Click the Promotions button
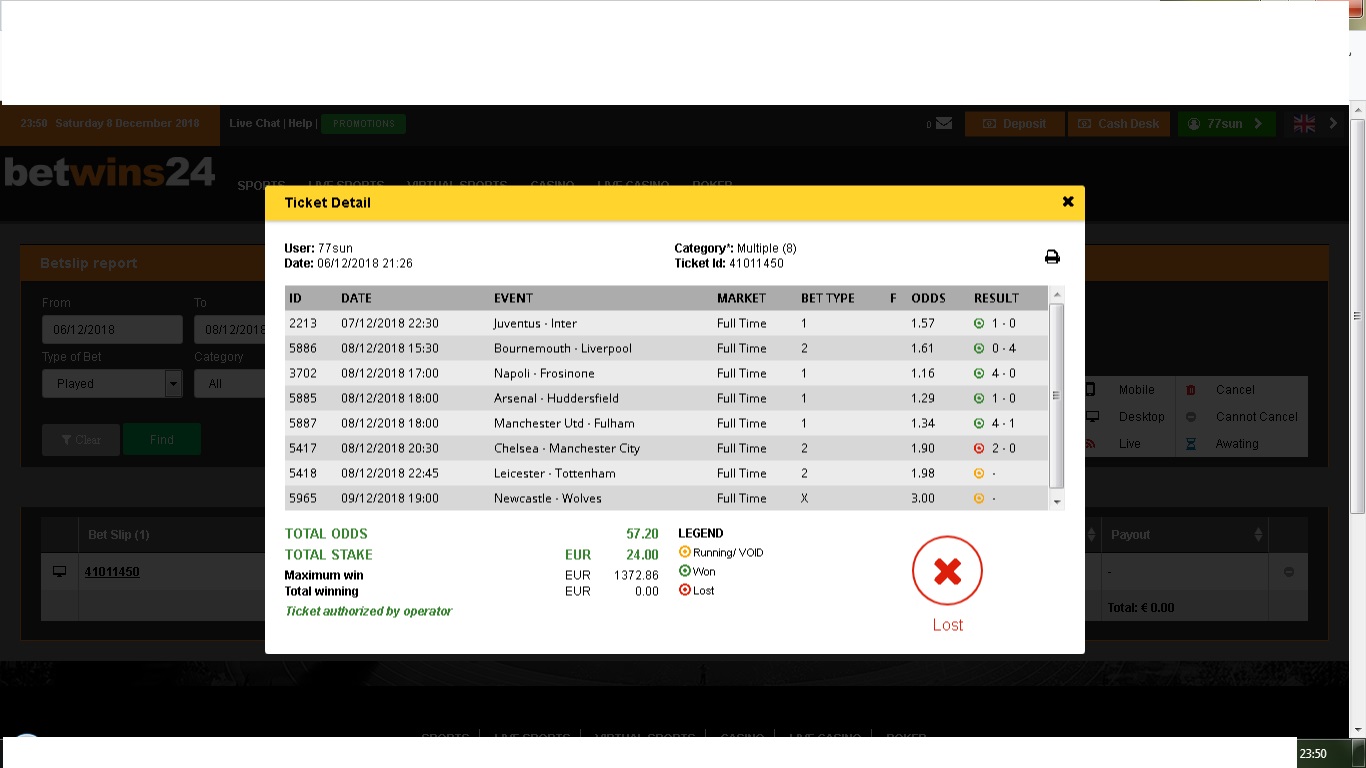Image resolution: width=1366 pixels, height=768 pixels. click(x=364, y=124)
